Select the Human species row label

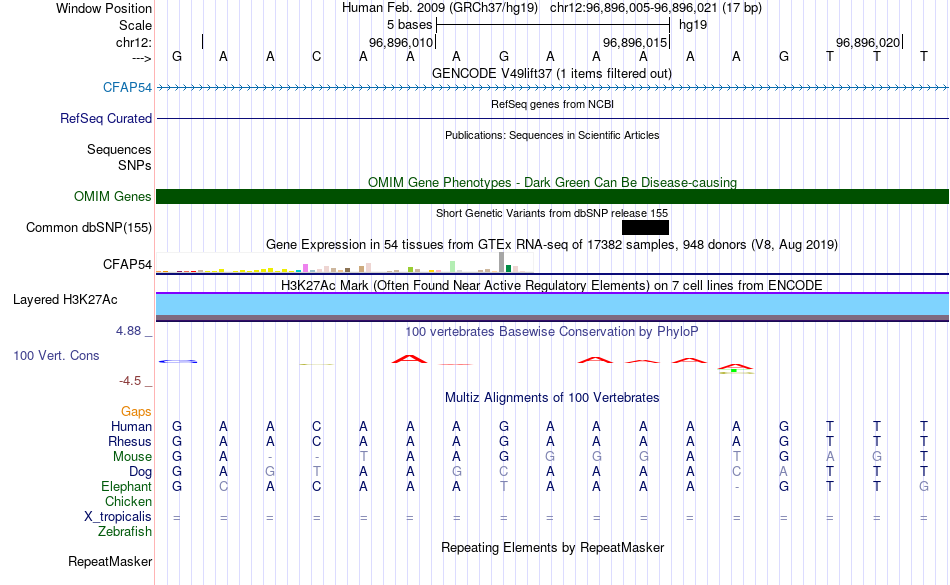[x=131, y=426]
